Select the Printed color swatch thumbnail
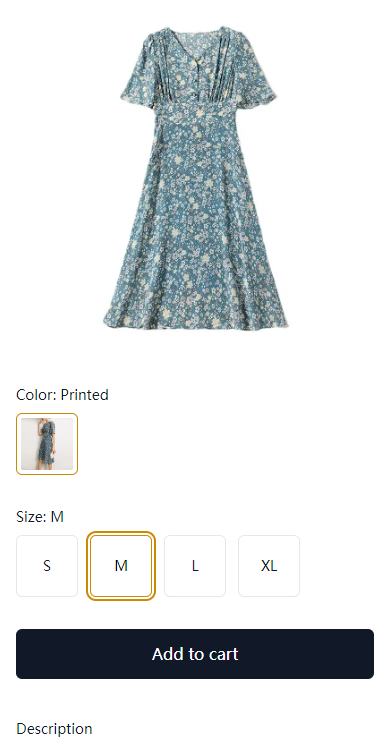Viewport: 389px width, 755px height. coord(47,443)
